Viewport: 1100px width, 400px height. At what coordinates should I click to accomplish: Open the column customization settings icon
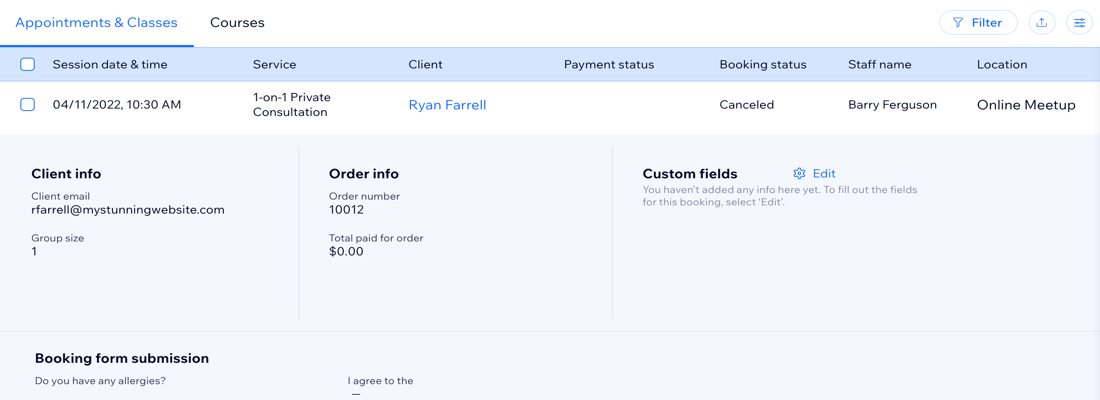coord(1079,23)
